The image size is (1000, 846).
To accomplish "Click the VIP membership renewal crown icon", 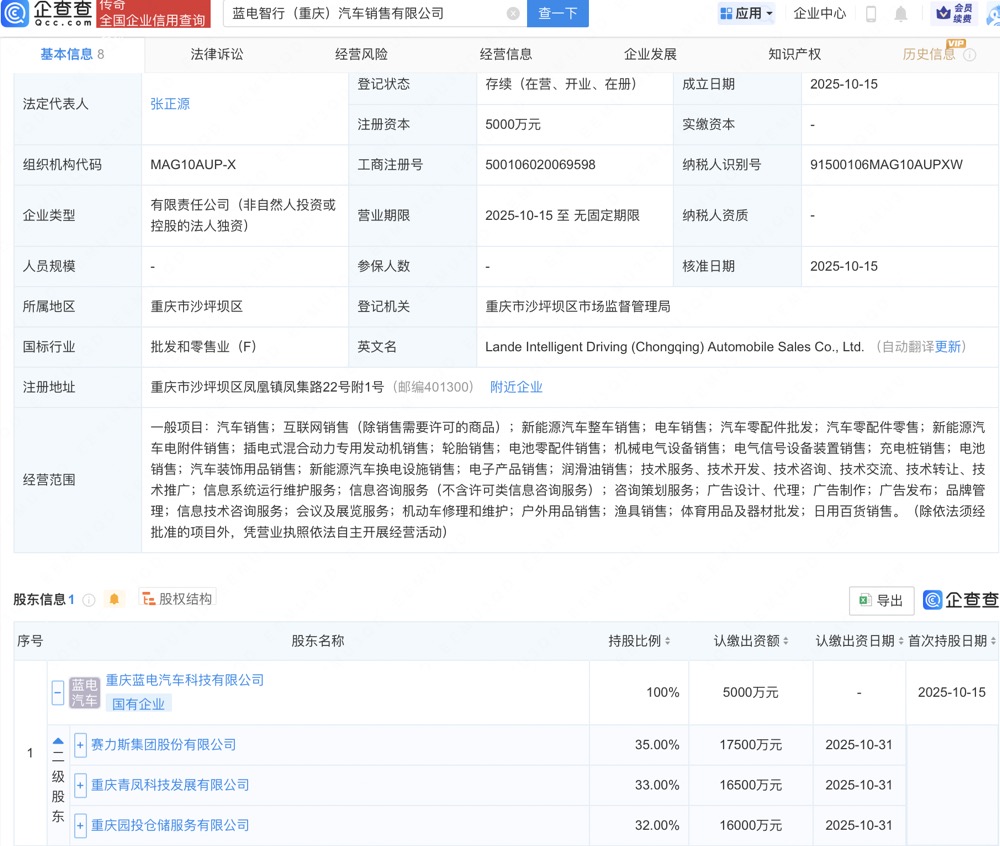I will [956, 13].
